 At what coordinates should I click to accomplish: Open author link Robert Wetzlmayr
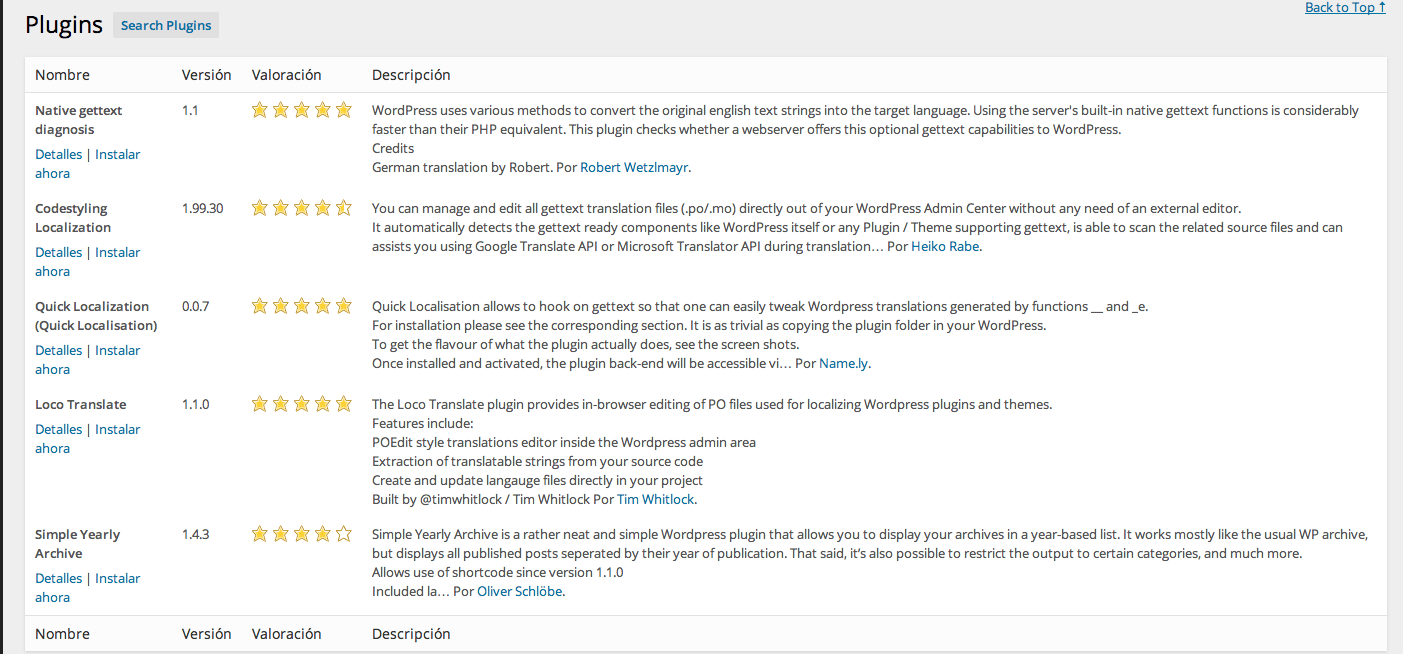[x=634, y=168]
